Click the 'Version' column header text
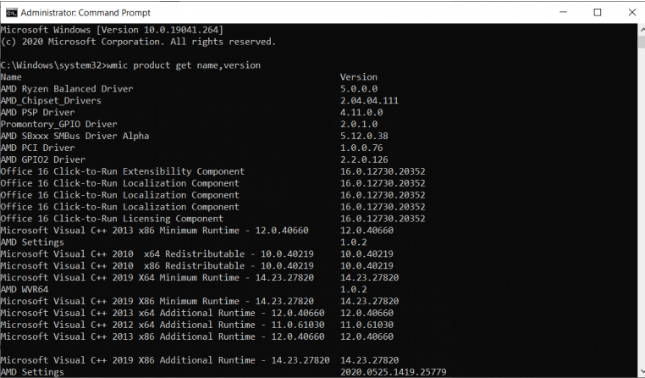Viewport: 645px width, 378px height. click(358, 77)
